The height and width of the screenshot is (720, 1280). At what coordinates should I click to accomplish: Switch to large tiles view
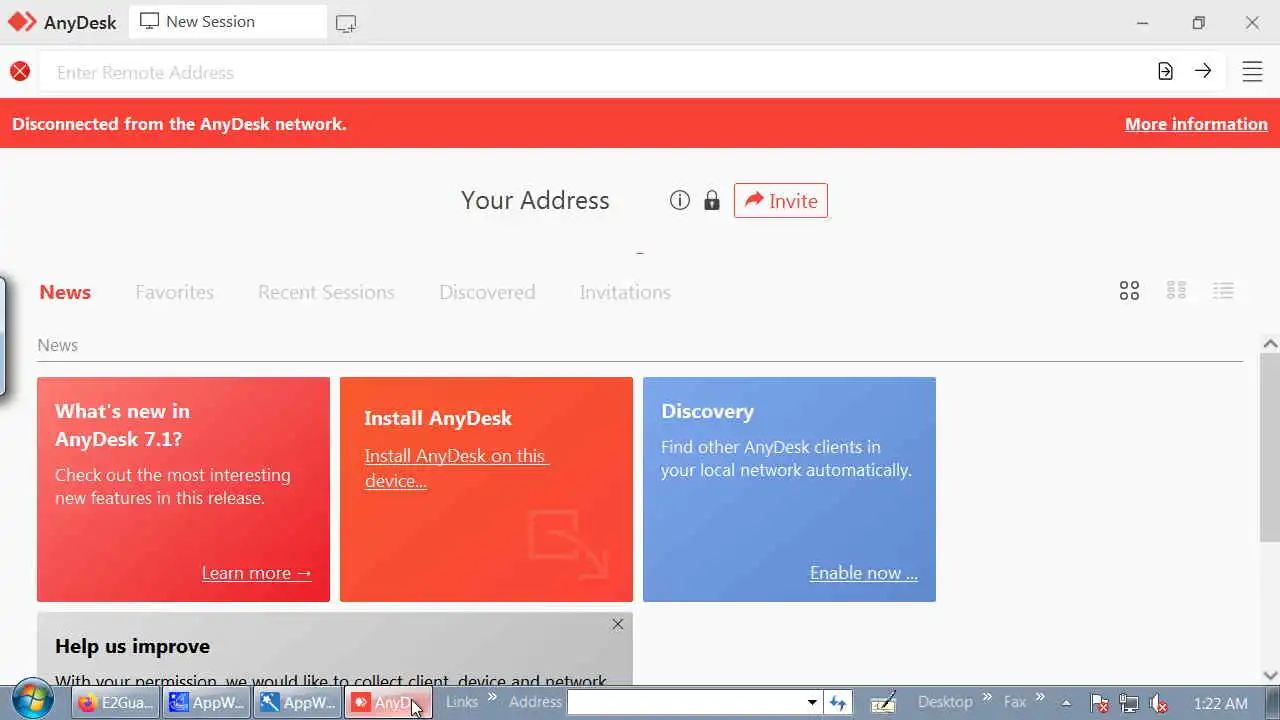click(x=1129, y=291)
